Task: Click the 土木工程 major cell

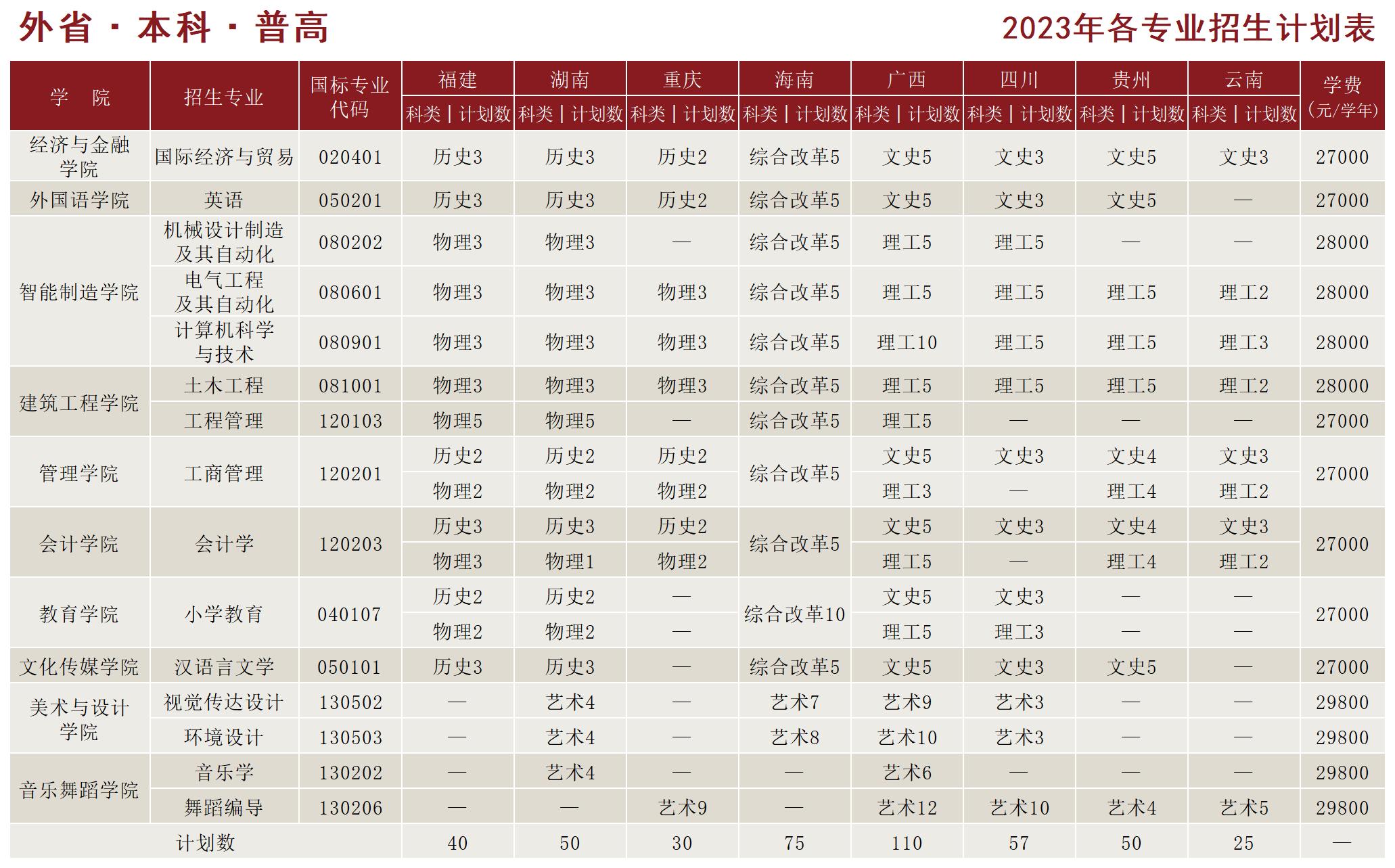Action: click(x=224, y=385)
